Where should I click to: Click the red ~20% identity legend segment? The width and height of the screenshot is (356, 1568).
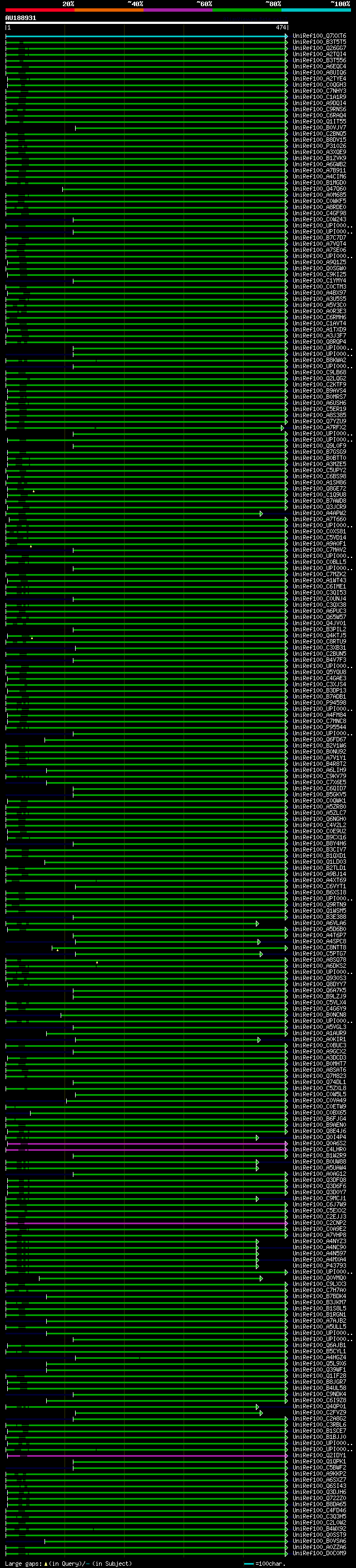(39, 10)
